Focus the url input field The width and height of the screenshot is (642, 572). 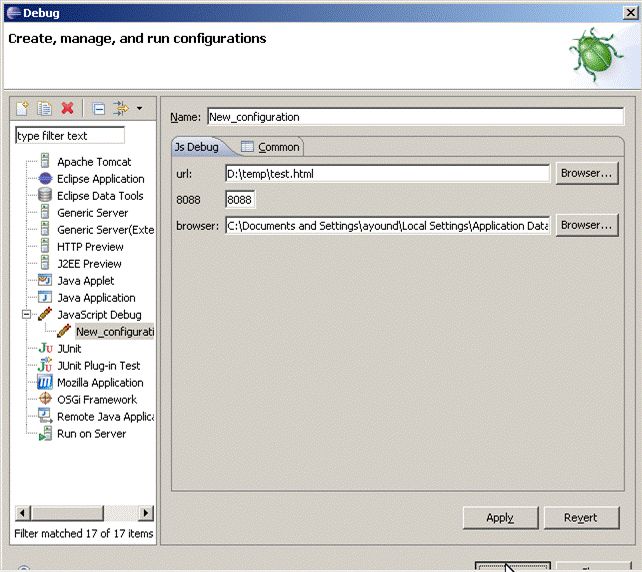(387, 174)
